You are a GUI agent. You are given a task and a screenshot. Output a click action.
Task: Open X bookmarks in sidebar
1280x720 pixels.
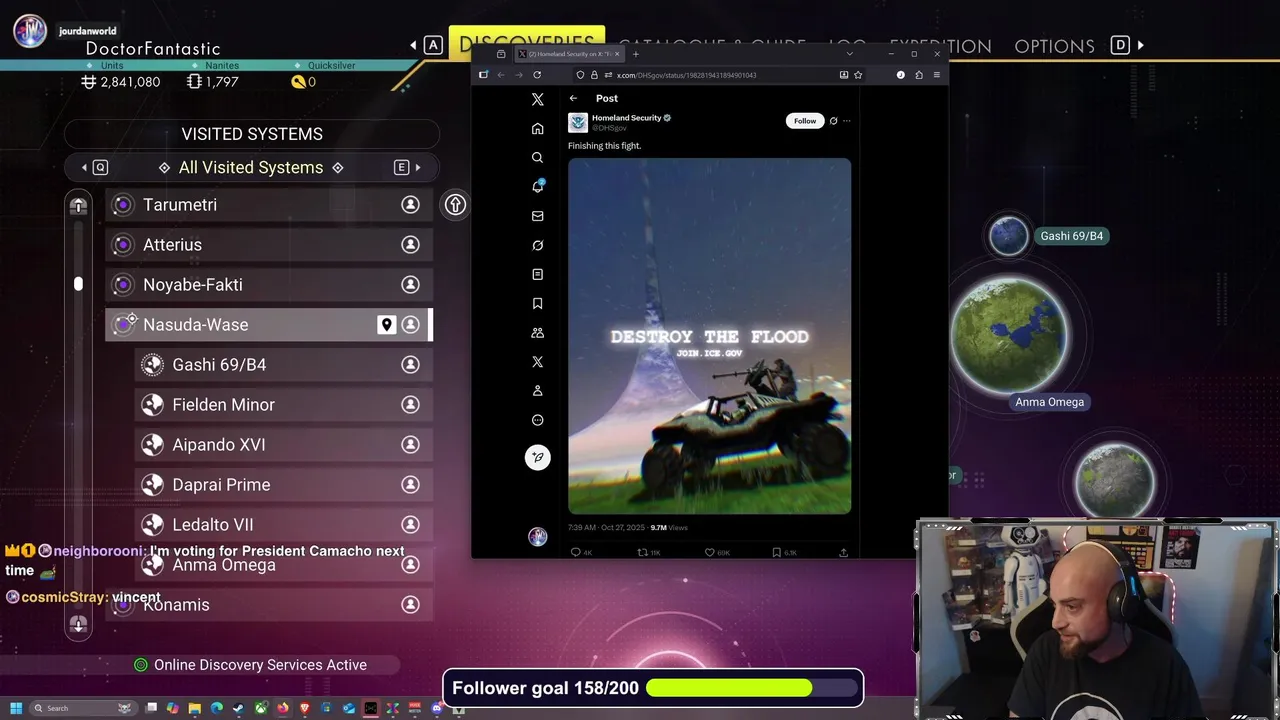[537, 303]
